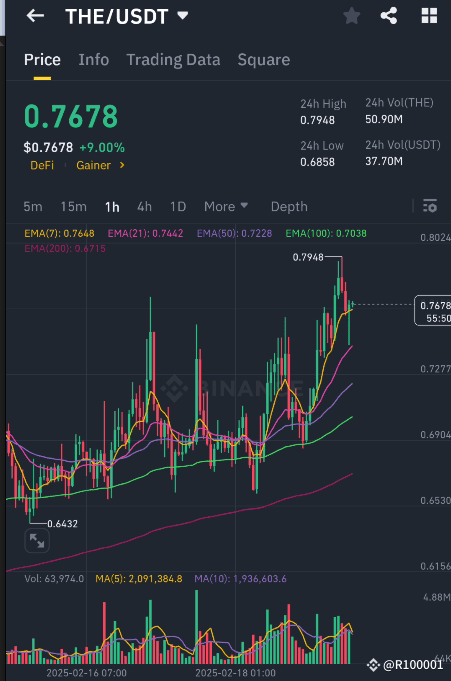Select the 1h timeframe
The image size is (451, 681).
[x=112, y=207]
